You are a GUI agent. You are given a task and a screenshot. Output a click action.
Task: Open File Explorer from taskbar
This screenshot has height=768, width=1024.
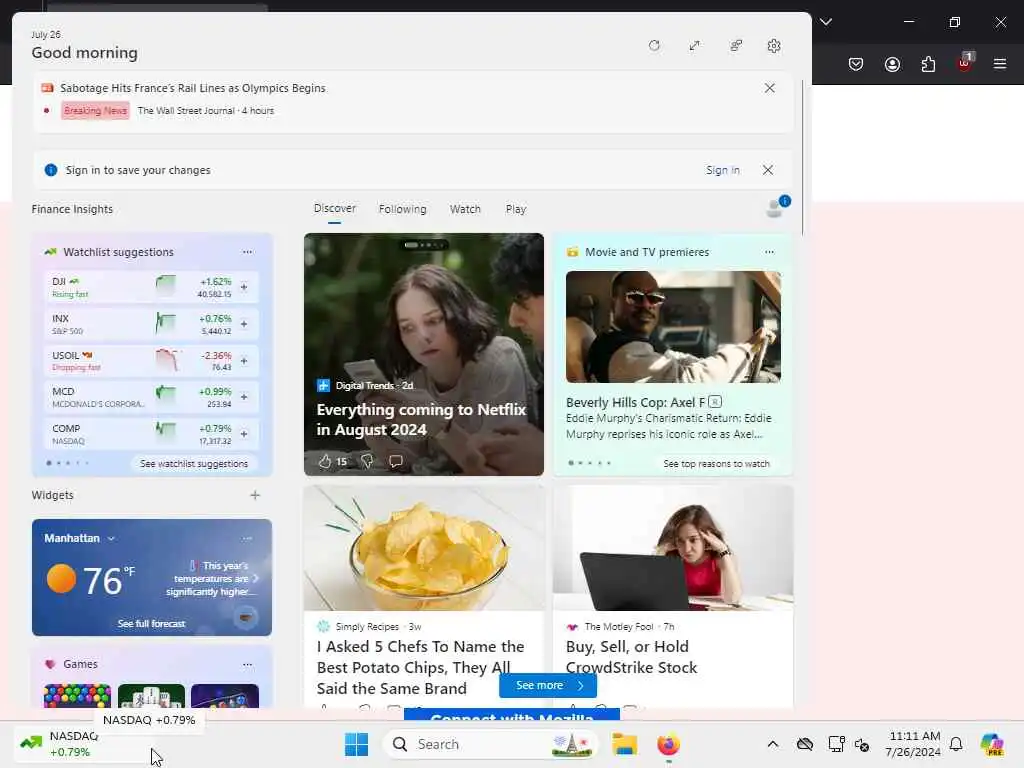624,744
